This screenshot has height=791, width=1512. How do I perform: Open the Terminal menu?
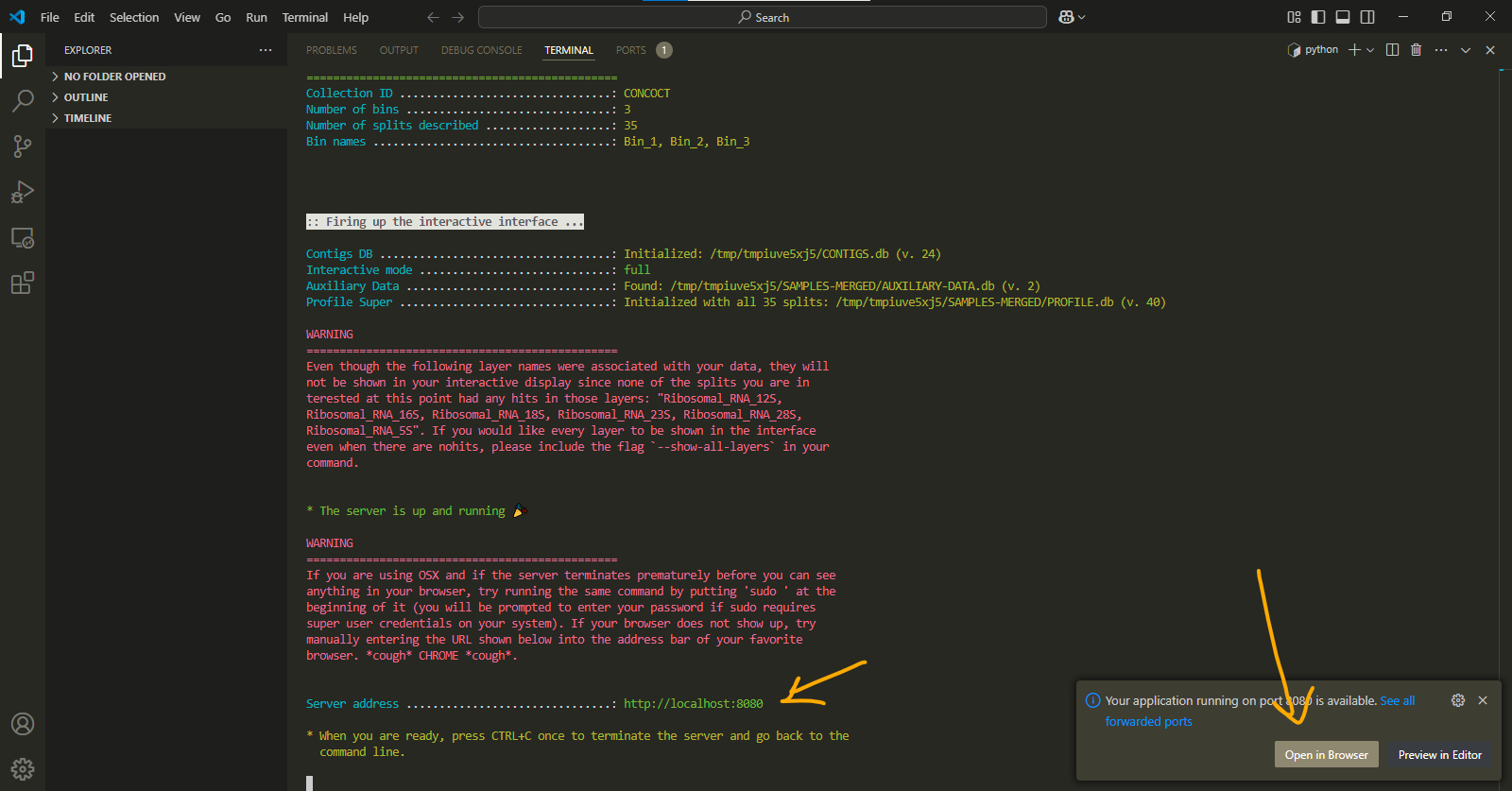click(x=304, y=17)
